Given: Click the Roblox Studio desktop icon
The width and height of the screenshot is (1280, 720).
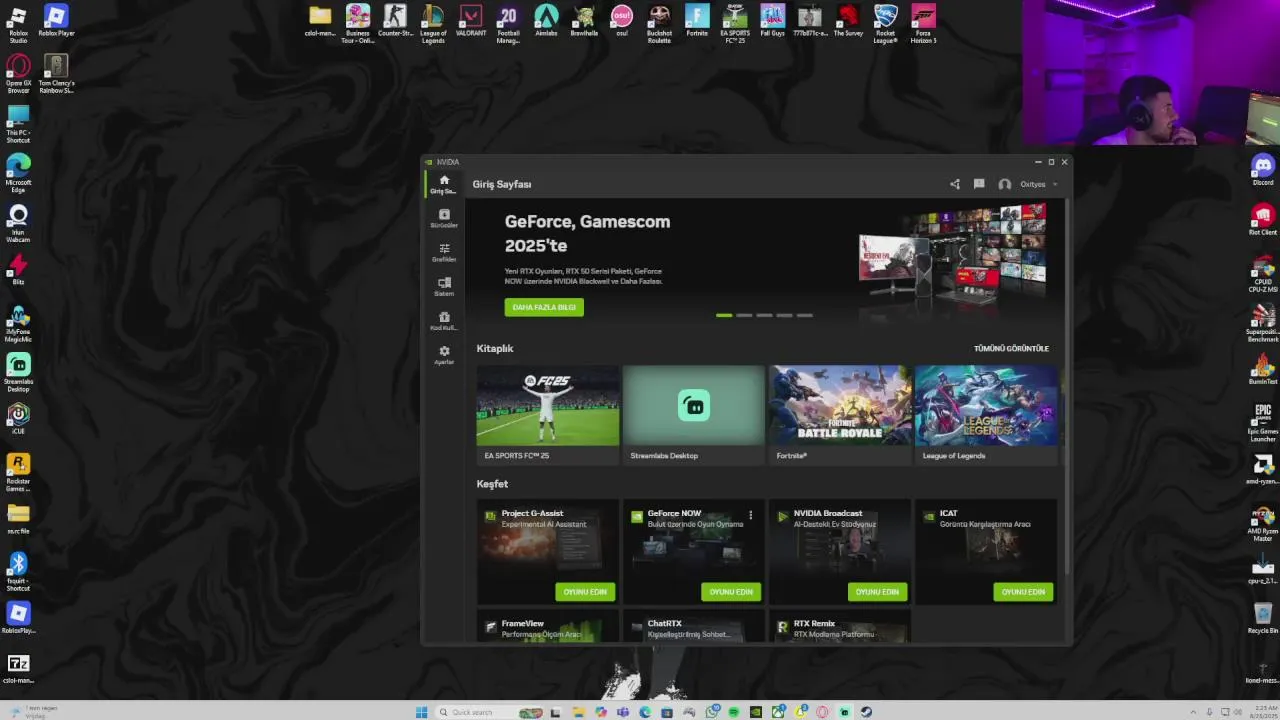Looking at the screenshot, I should point(18,23).
